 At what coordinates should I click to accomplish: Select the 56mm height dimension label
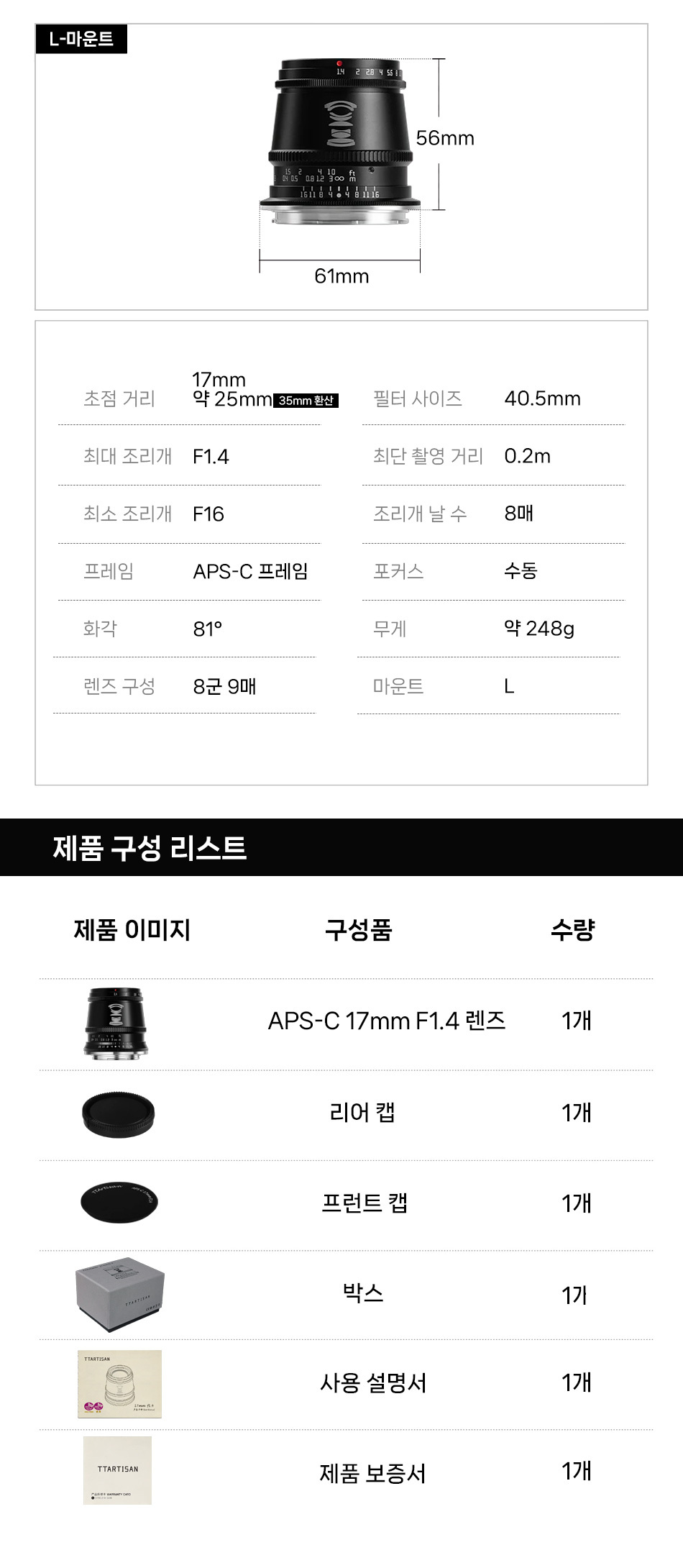445,138
